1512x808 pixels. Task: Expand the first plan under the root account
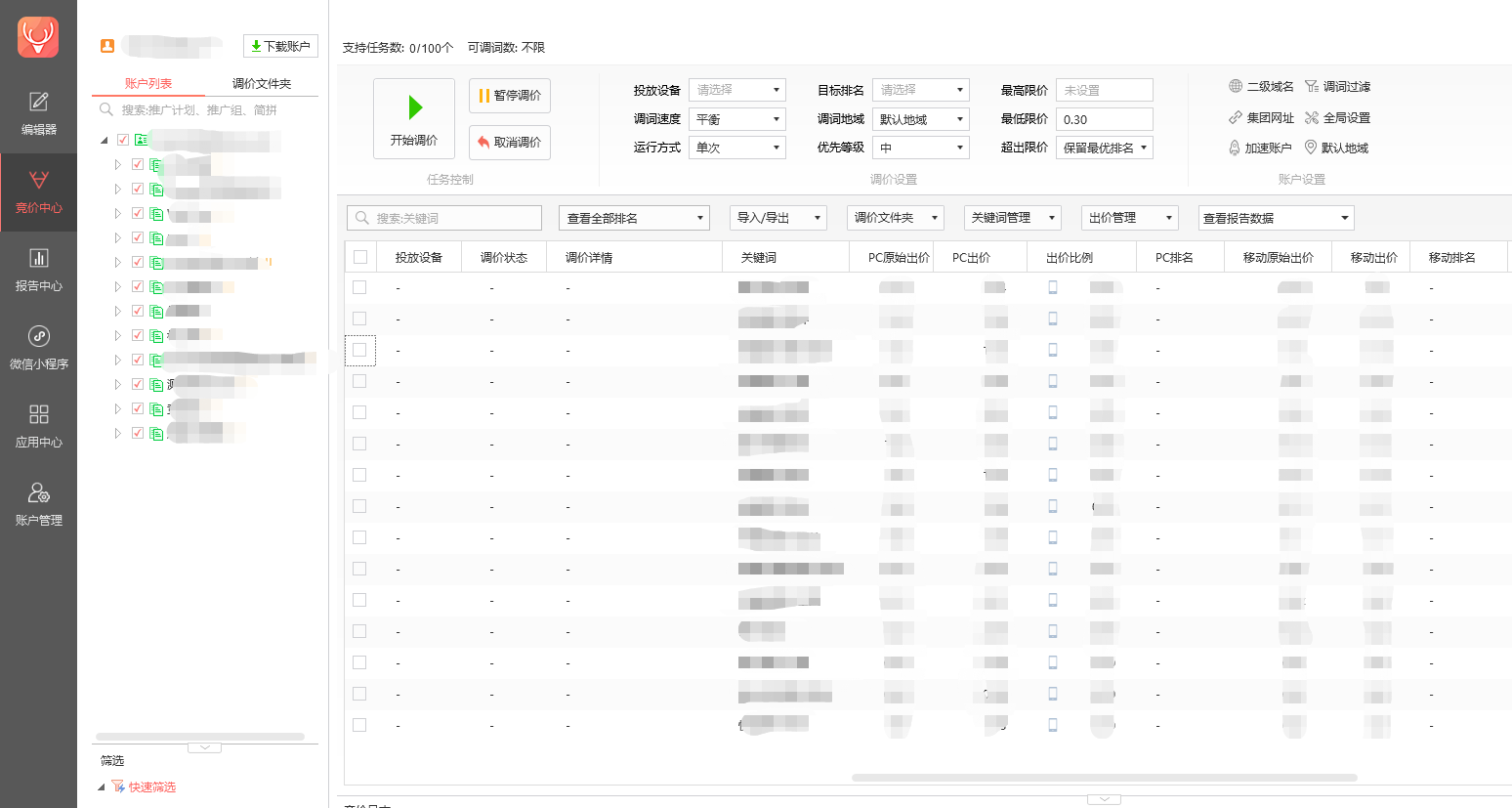118,164
